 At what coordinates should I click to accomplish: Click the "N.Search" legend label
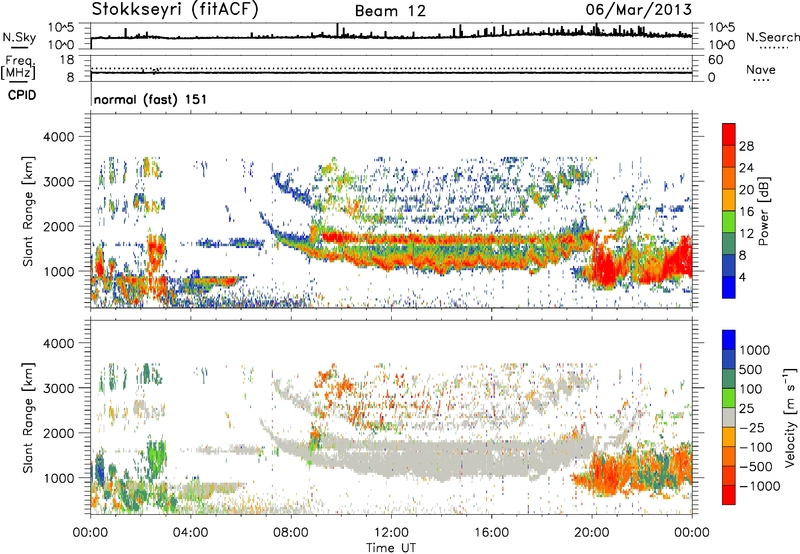(772, 37)
